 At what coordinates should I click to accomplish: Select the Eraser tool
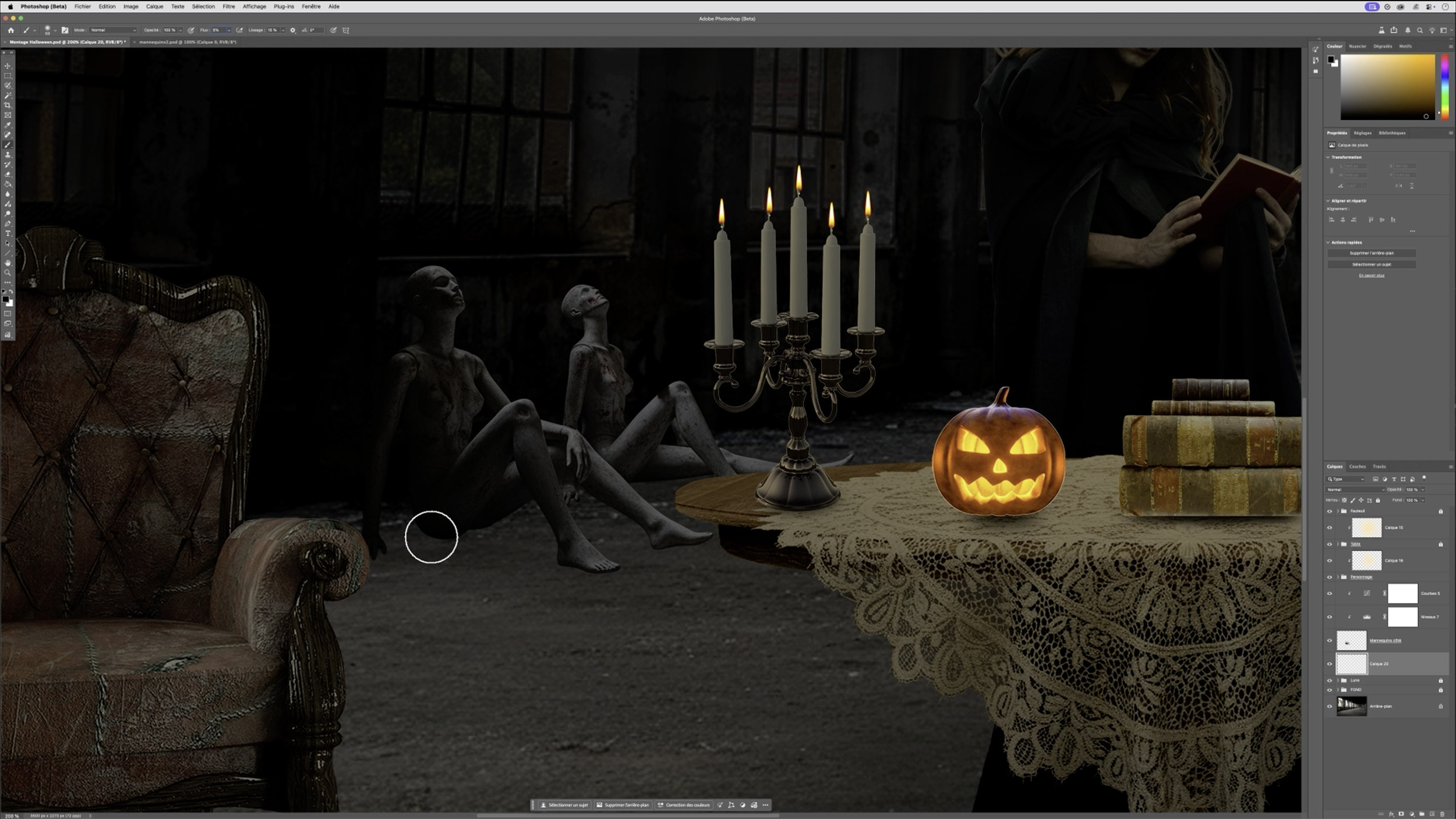pyautogui.click(x=8, y=175)
